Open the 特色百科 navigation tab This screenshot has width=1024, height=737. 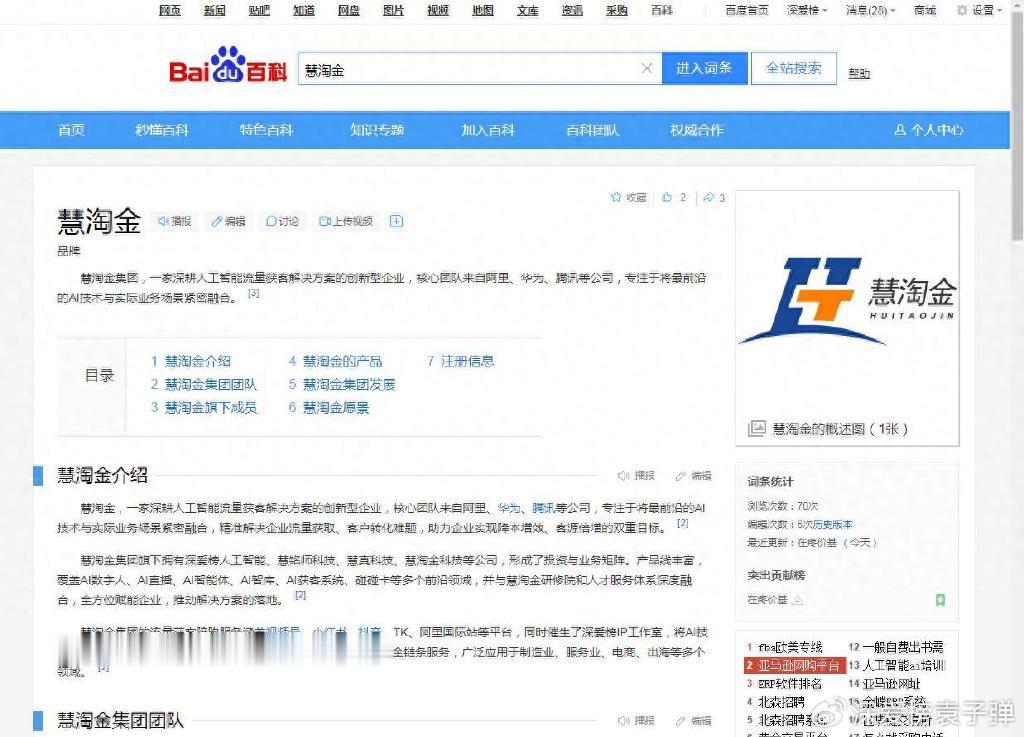(x=266, y=130)
